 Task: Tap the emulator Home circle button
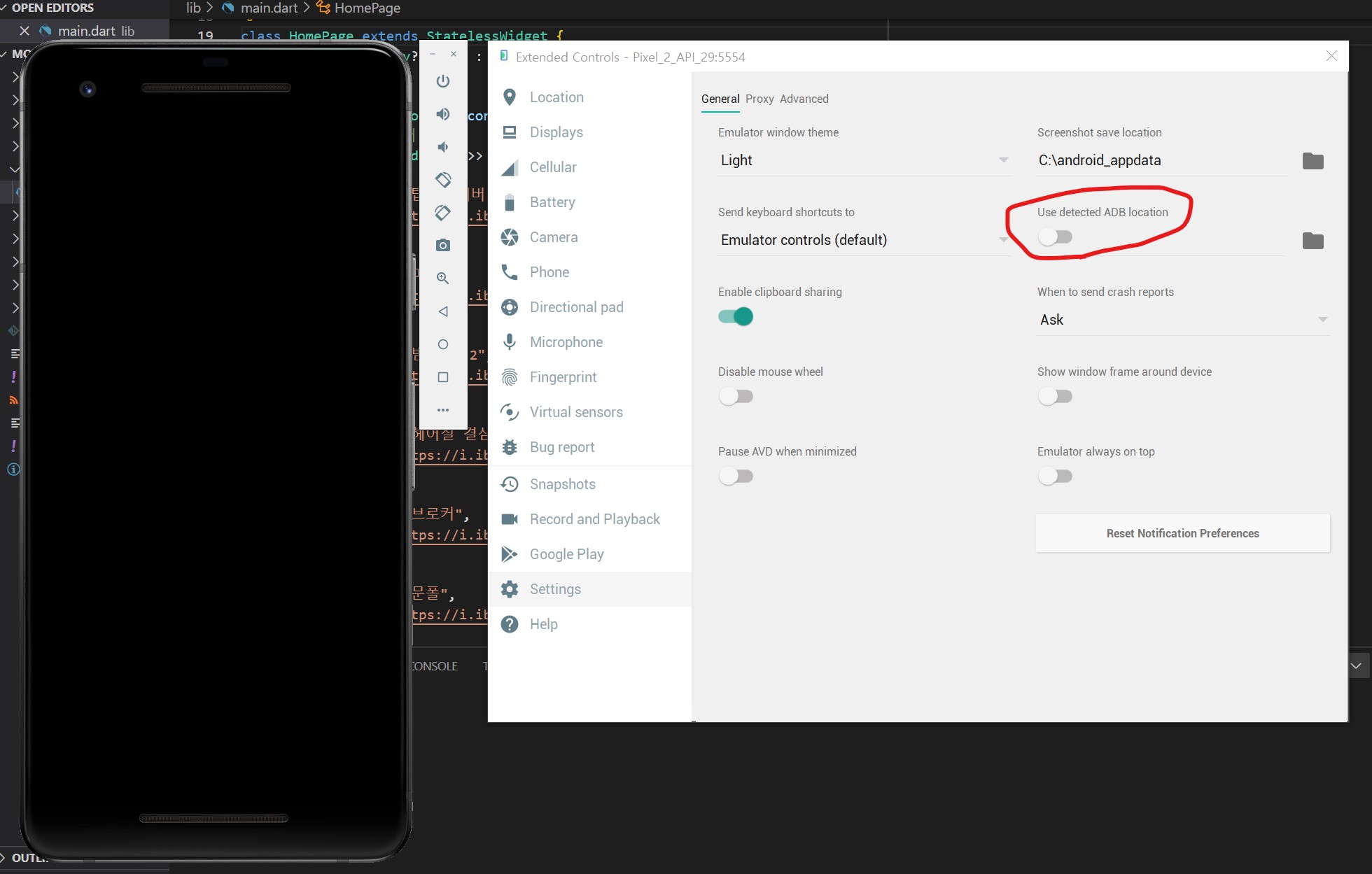click(443, 344)
